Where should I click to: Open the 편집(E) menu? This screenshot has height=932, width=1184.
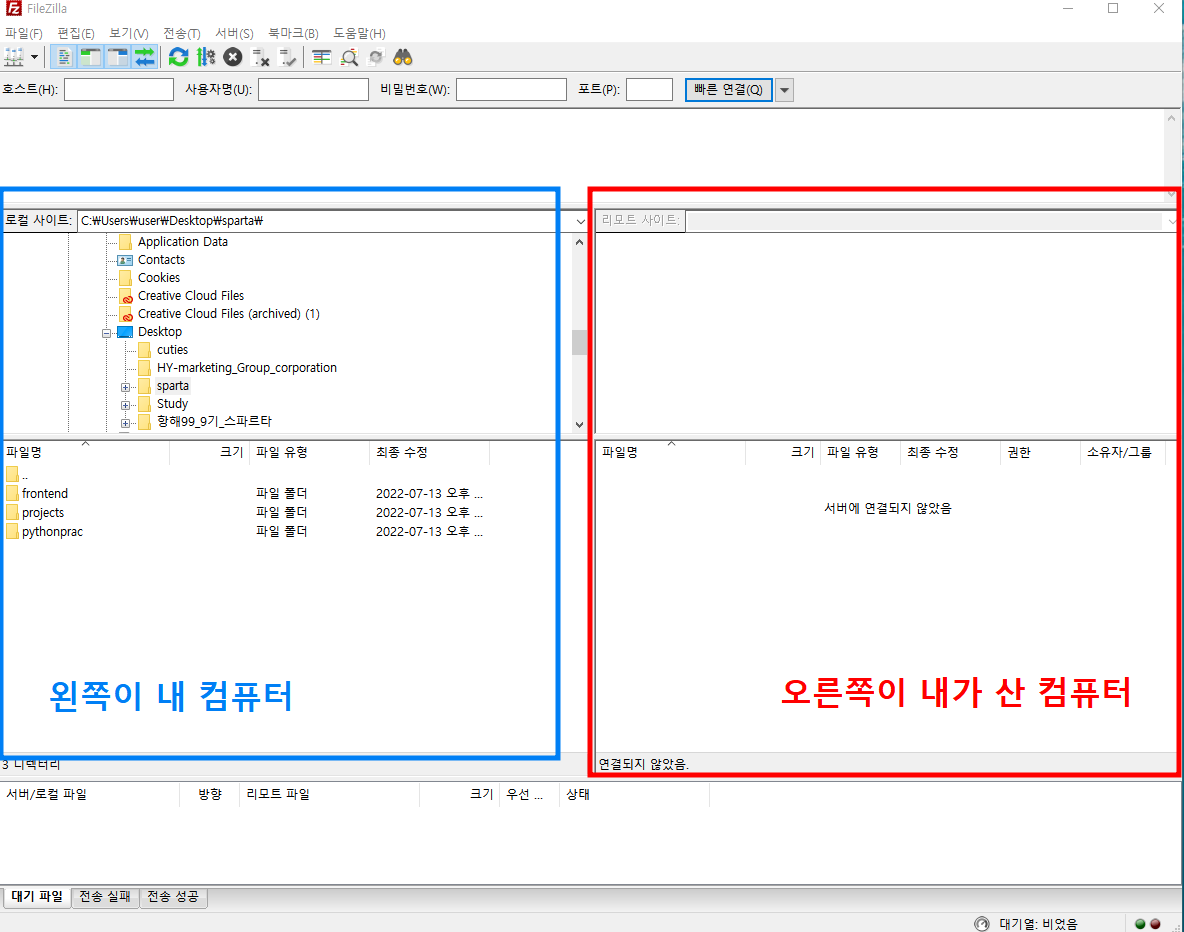76,33
